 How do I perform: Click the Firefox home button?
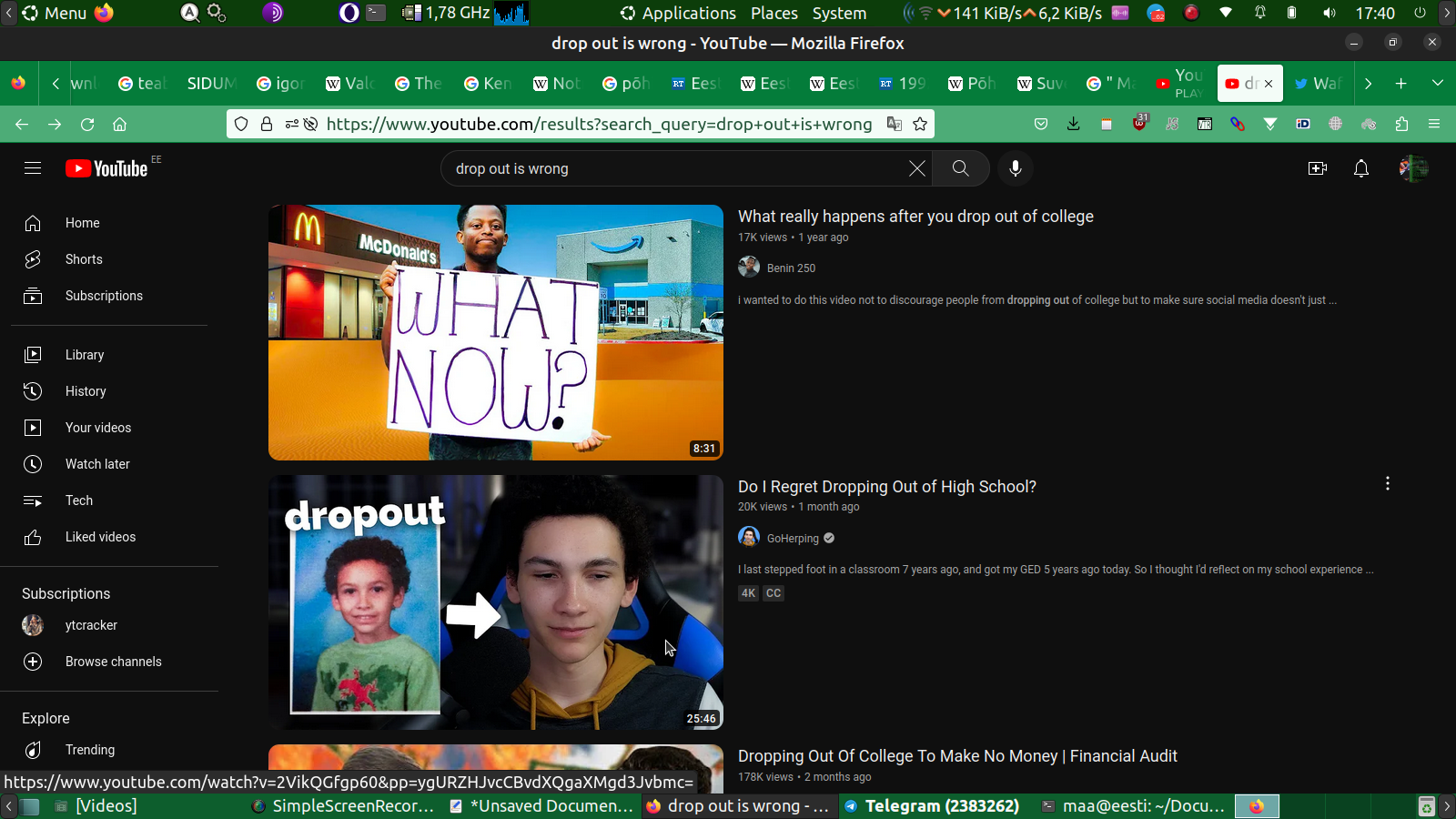point(119,124)
